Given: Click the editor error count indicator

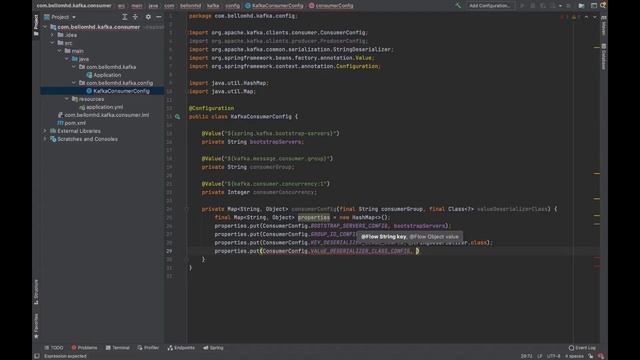Looking at the screenshot, I should click(564, 17).
